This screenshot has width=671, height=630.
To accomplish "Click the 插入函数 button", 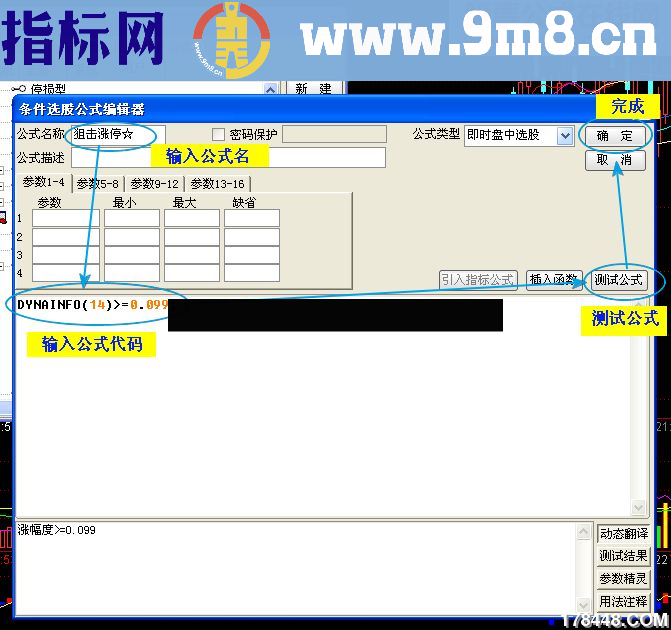I will click(554, 280).
